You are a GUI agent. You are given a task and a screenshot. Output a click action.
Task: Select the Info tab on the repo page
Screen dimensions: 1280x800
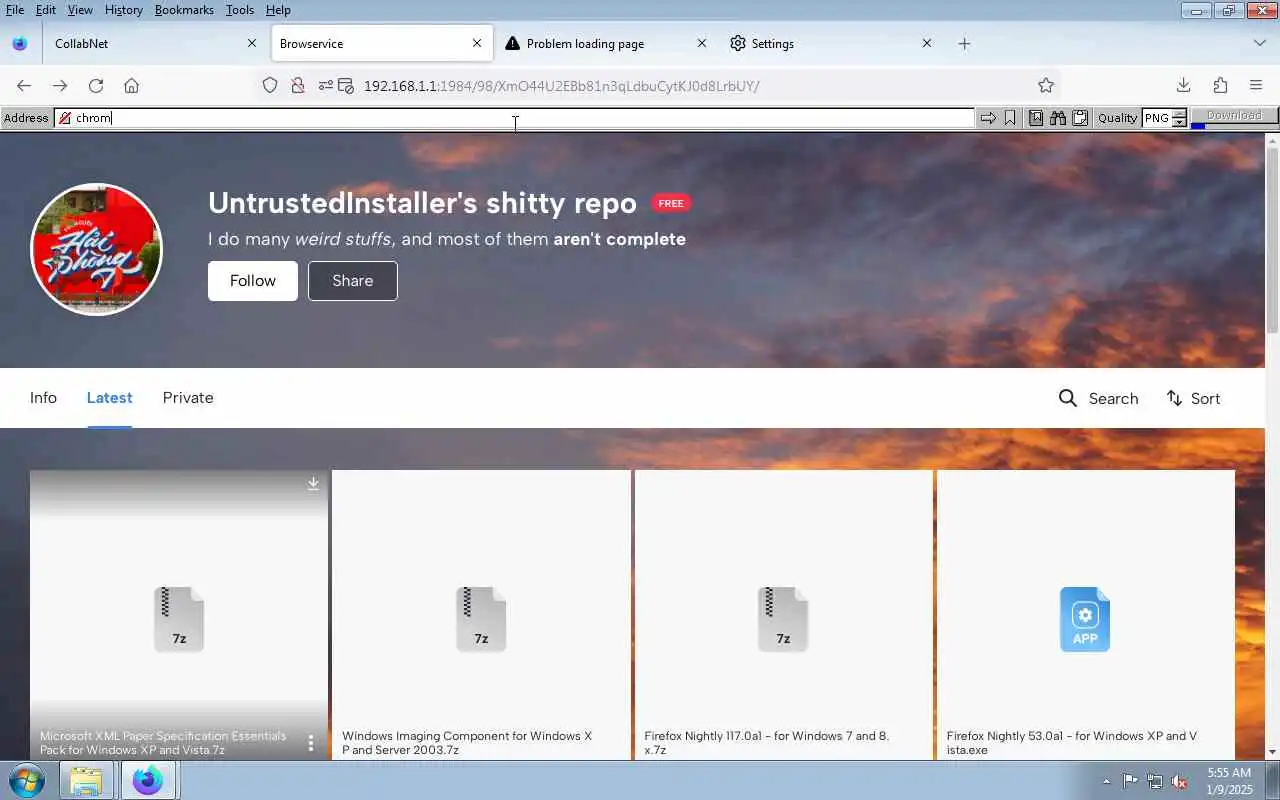43,398
